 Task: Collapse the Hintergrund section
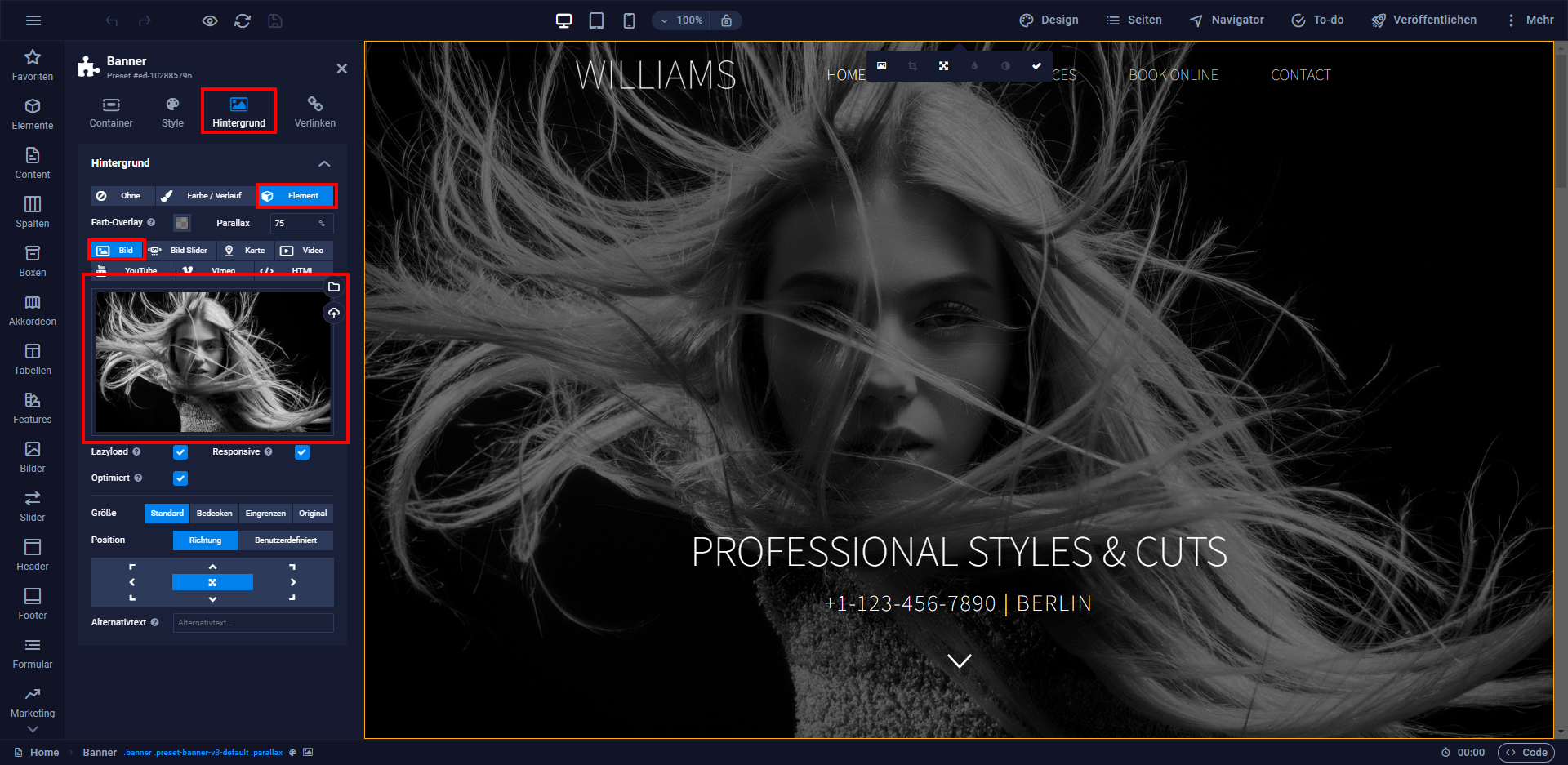pos(324,163)
